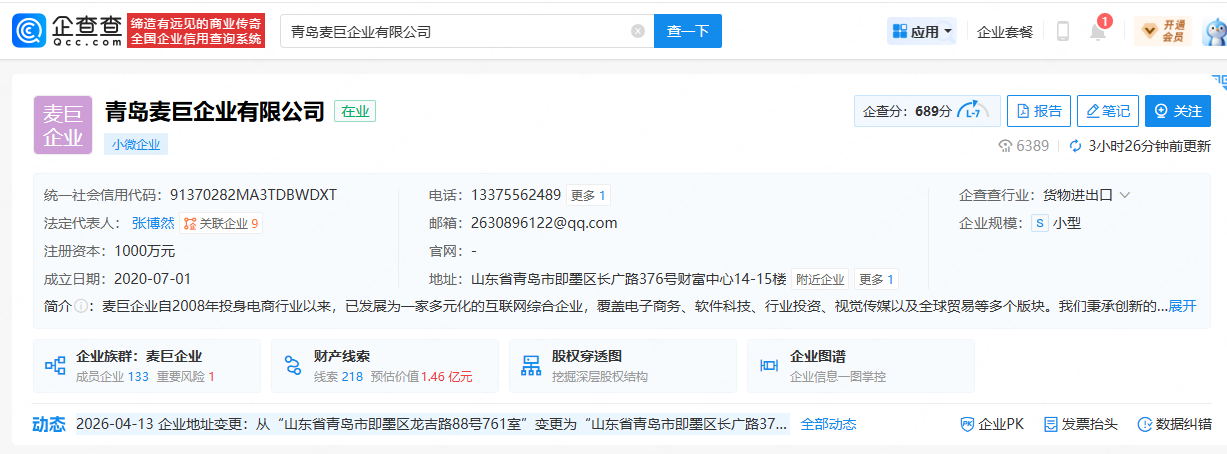
Task: Click the intro help question icon
Action: coord(80,306)
